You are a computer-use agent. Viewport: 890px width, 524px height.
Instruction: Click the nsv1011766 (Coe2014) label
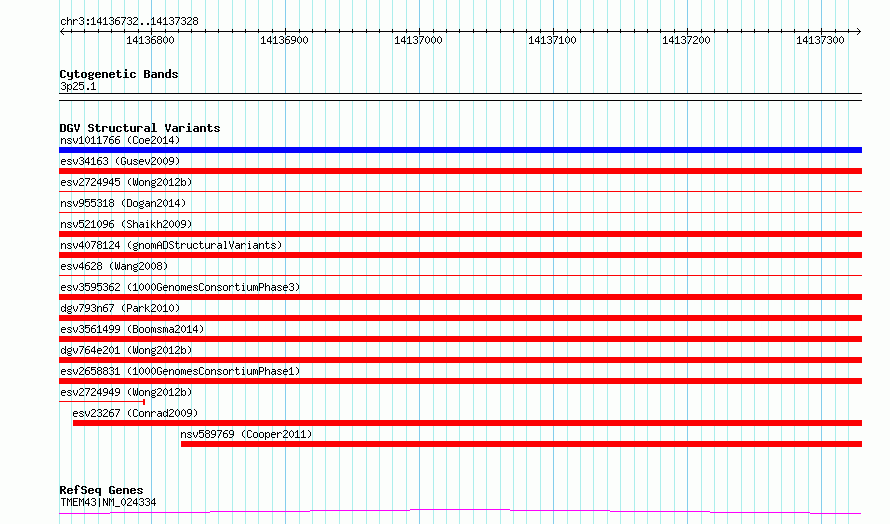(120, 140)
